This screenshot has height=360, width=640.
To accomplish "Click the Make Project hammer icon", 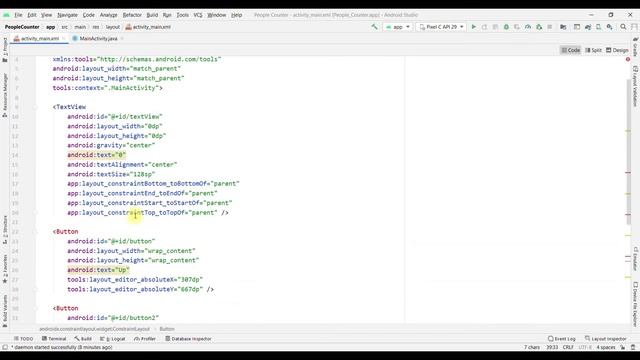I will 374,27.
